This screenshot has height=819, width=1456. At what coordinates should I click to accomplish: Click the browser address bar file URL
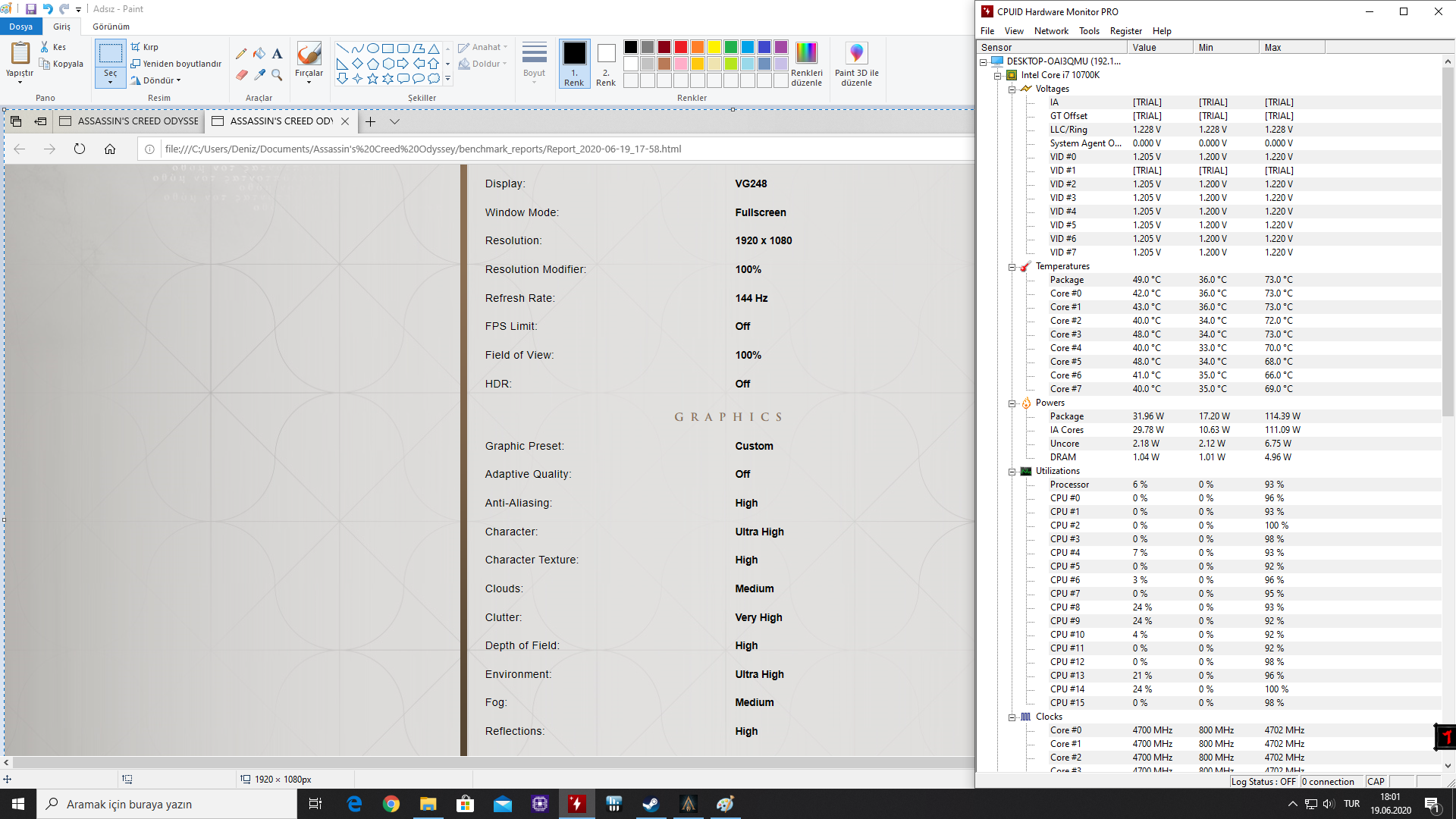coord(423,149)
